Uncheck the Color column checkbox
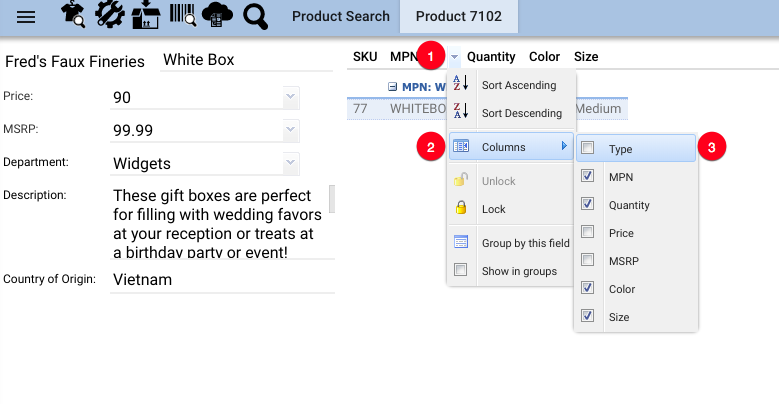 coord(587,288)
